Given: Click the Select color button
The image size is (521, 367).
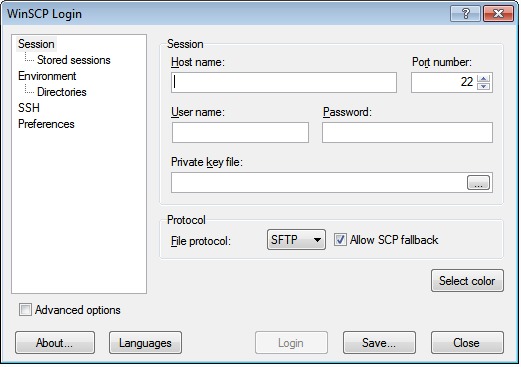Looking at the screenshot, I should [467, 281].
